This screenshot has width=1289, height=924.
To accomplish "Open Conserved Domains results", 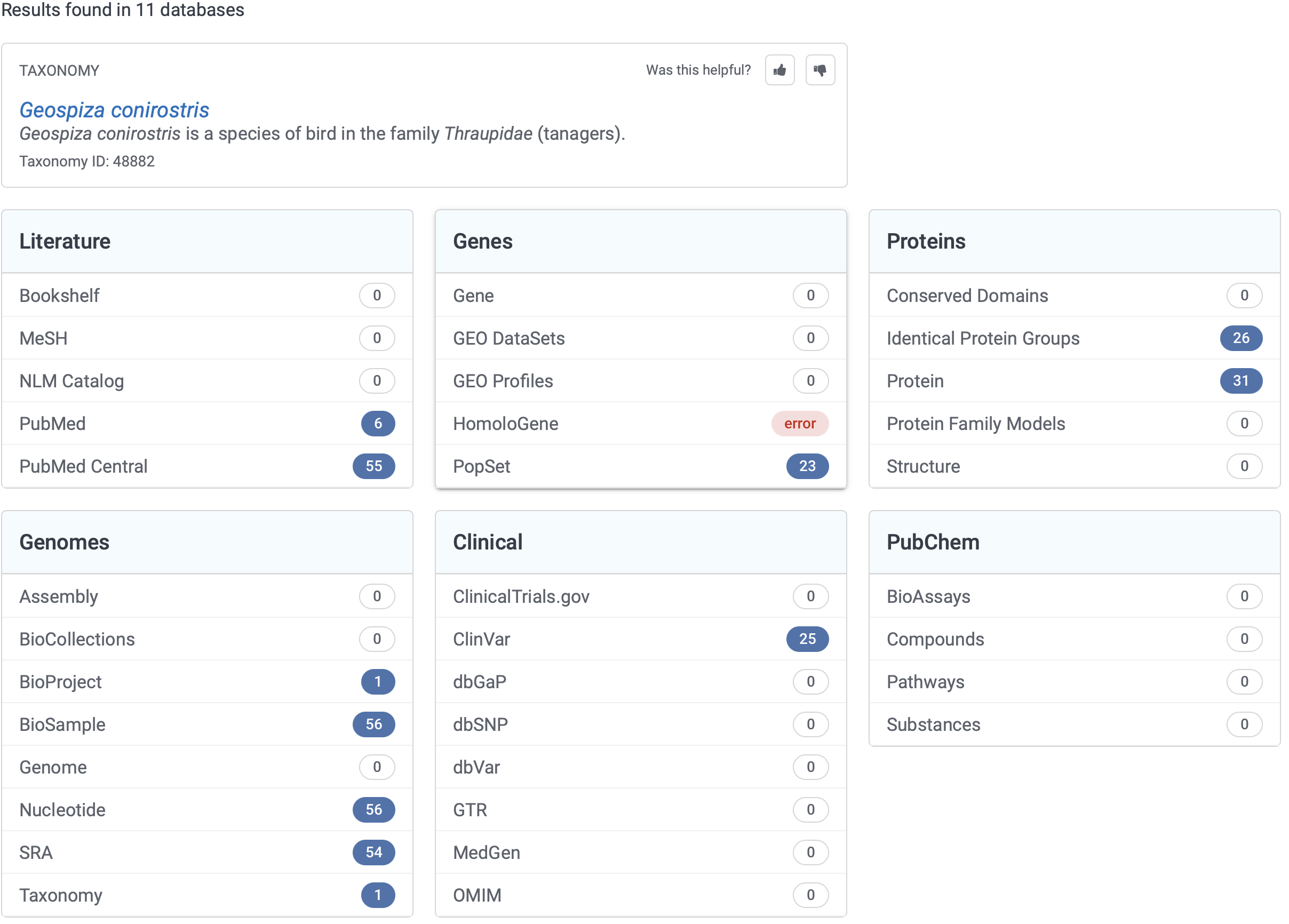I will point(1074,296).
